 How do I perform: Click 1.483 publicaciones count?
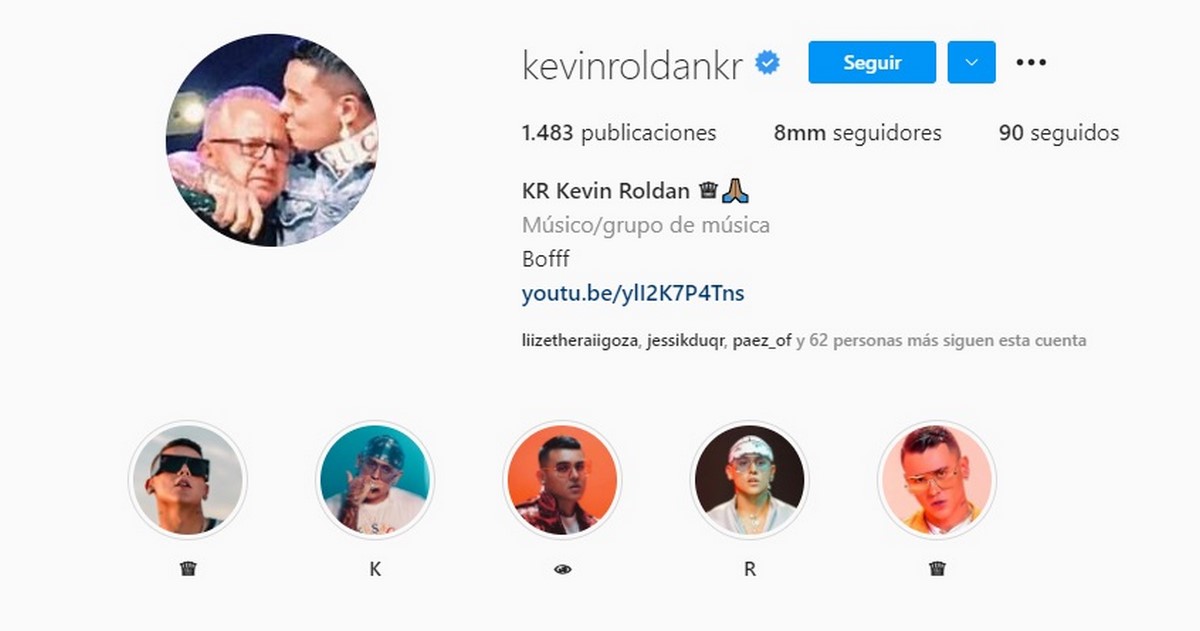tap(619, 133)
